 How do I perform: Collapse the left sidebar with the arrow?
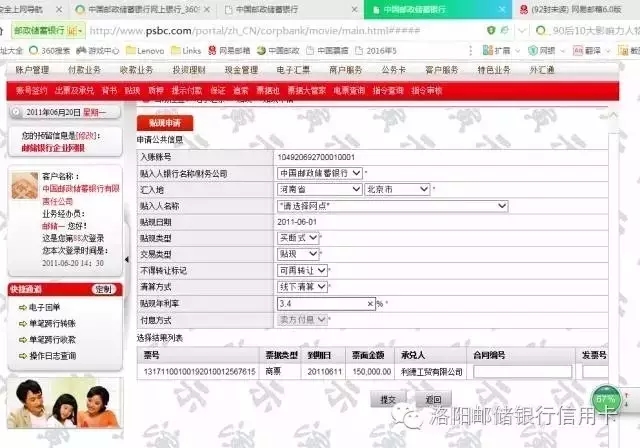point(127,259)
